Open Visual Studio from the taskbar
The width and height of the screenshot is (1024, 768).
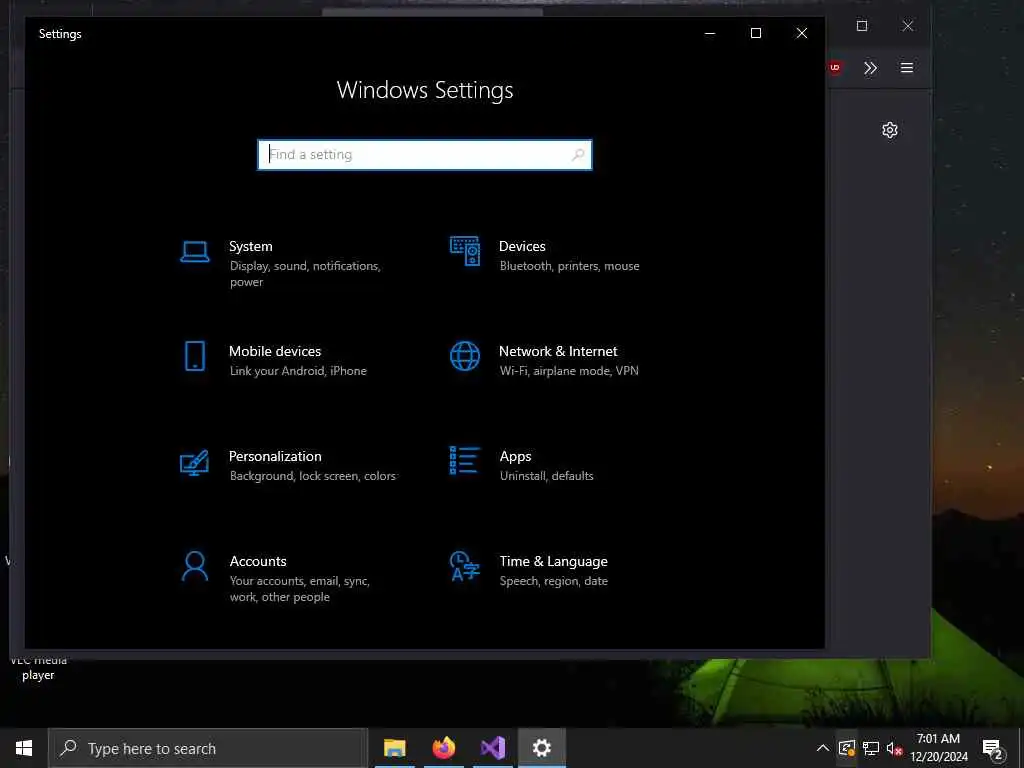[493, 748]
